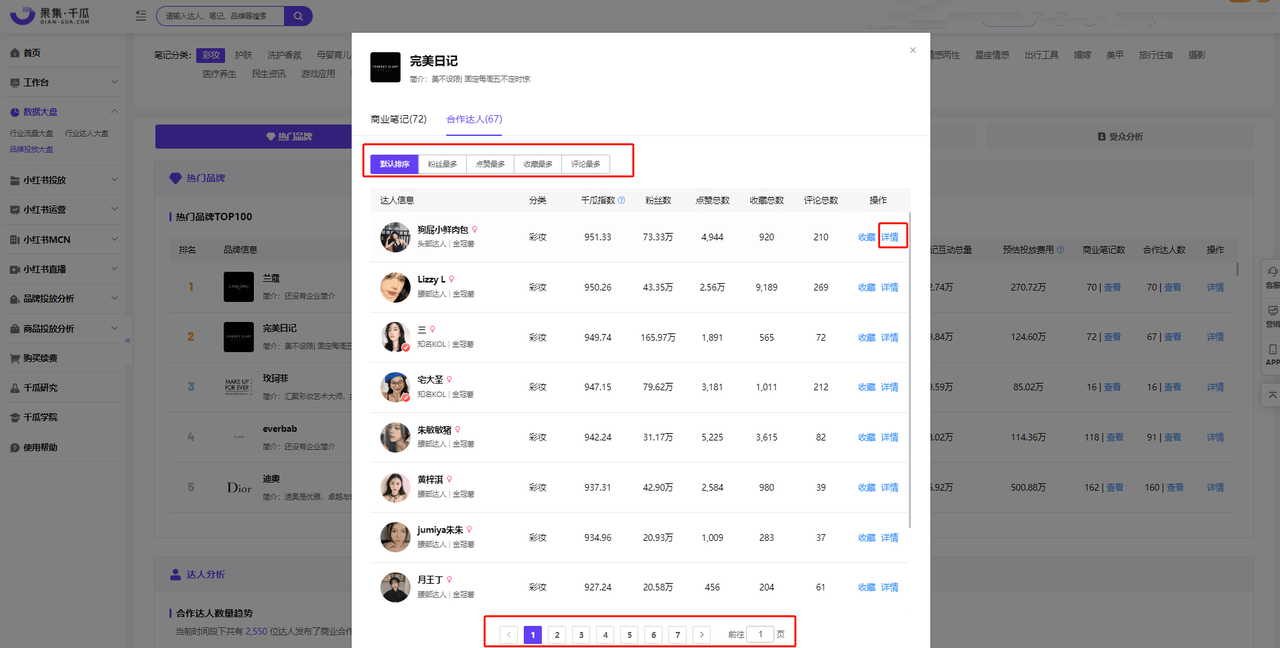Click avatar of Lizzy L
Image resolution: width=1280 pixels, height=648 pixels.
[395, 287]
